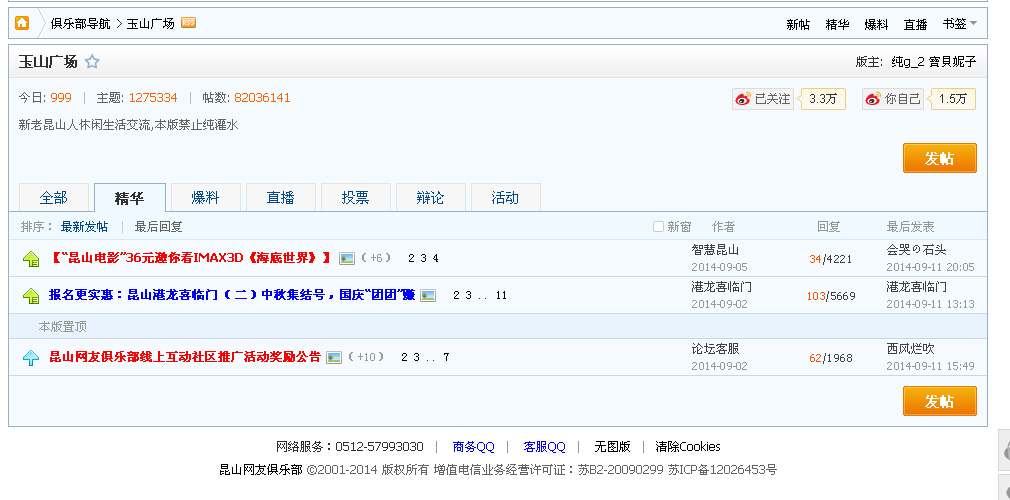Click image attachment icon on 昆山港龙喜临门 thread
The image size is (1010, 500).
coord(428,295)
